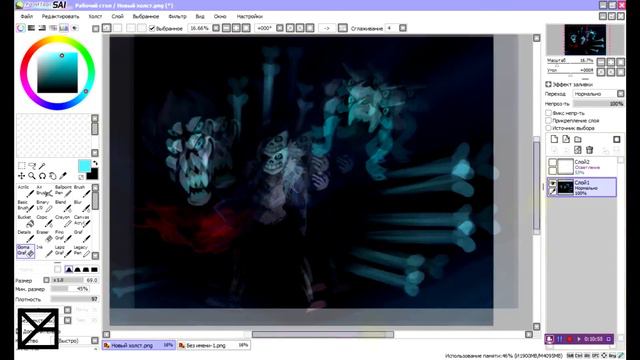Swap foreground and background colors

(95, 163)
